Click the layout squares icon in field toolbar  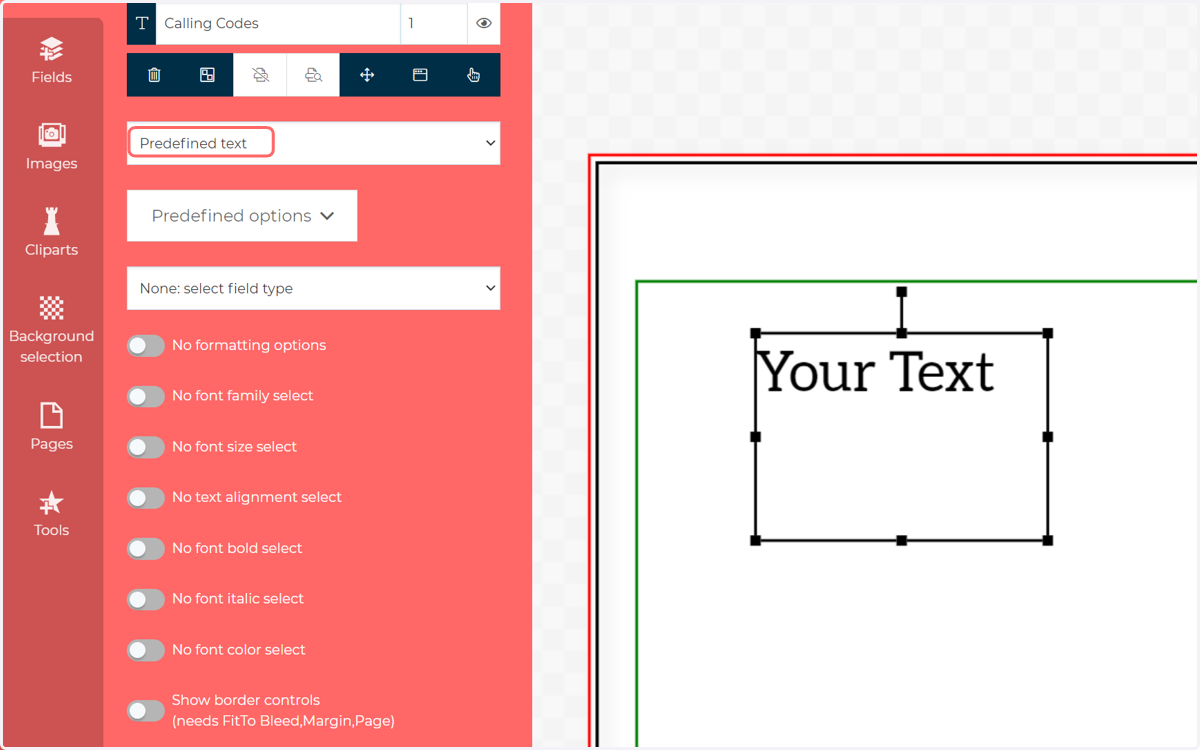207,75
